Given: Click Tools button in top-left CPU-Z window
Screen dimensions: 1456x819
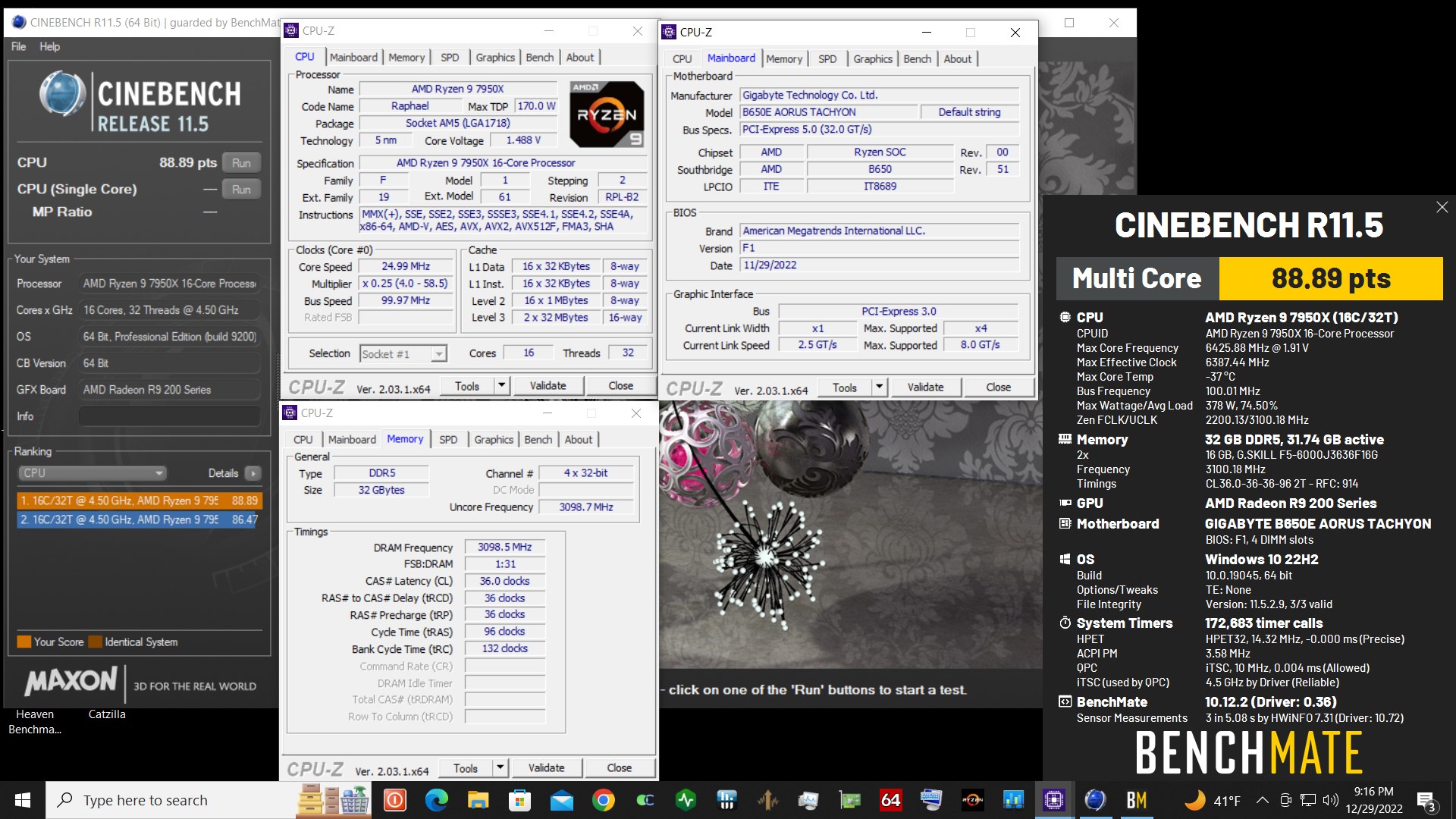Looking at the screenshot, I should 467,386.
